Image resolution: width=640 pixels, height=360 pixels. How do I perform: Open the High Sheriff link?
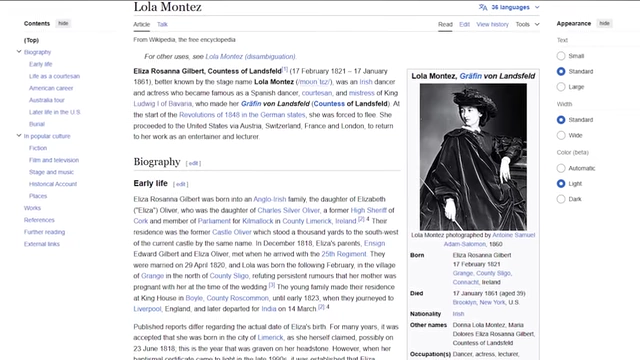point(369,210)
